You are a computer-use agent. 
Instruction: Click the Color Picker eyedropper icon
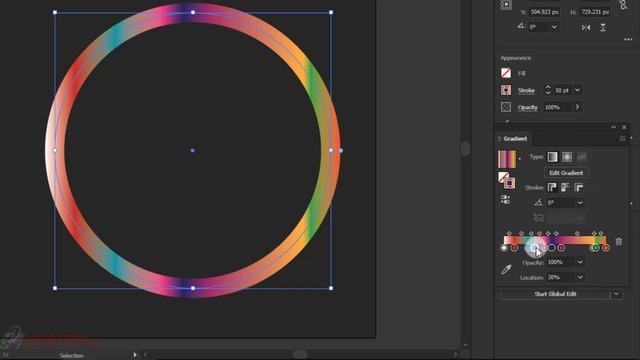click(506, 269)
